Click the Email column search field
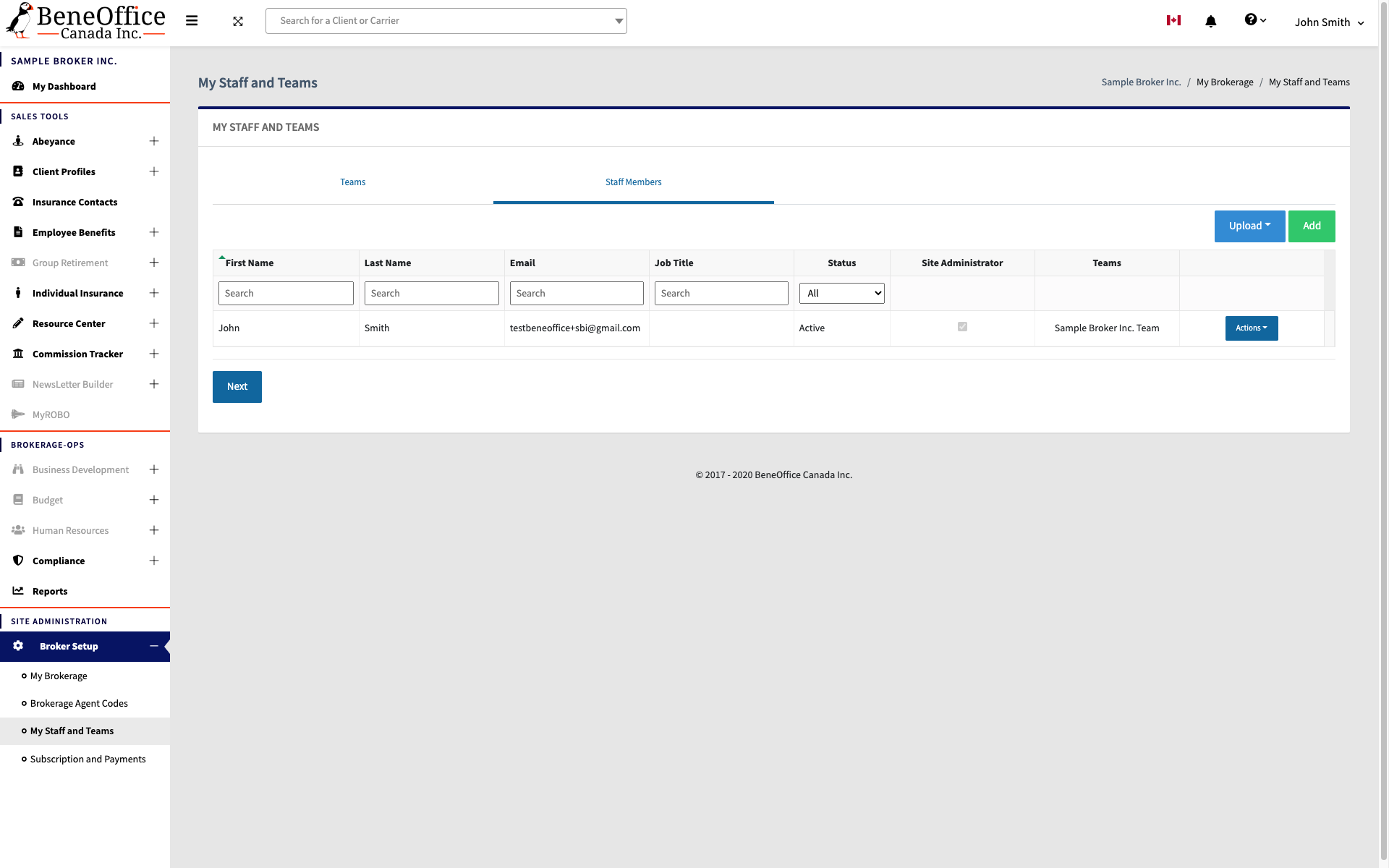Image resolution: width=1389 pixels, height=868 pixels. click(577, 294)
